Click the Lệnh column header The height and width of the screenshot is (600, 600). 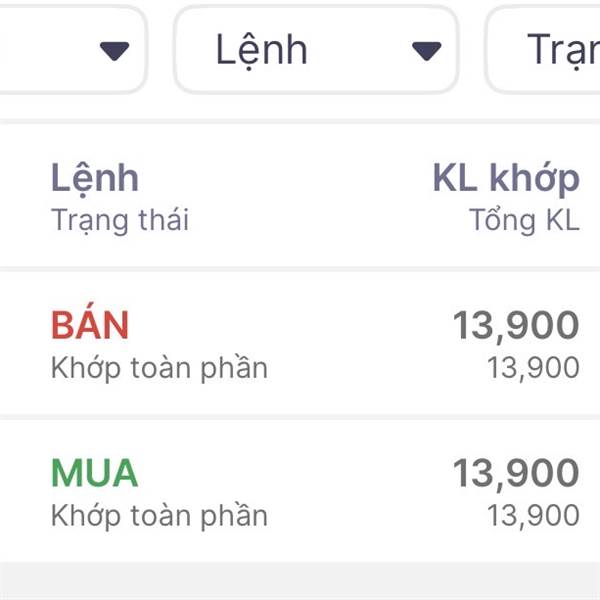coord(95,179)
